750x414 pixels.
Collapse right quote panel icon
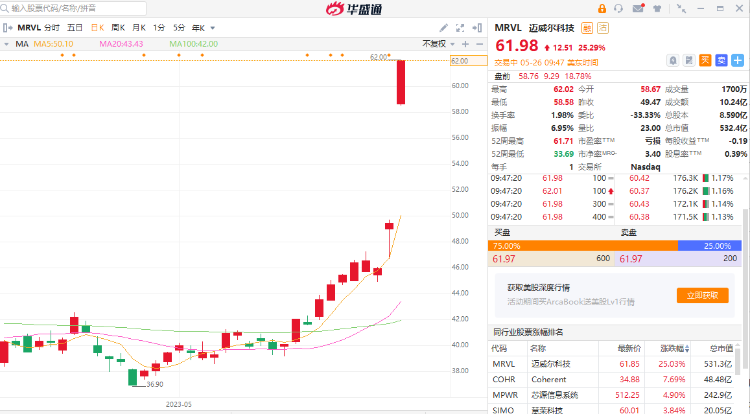click(477, 28)
